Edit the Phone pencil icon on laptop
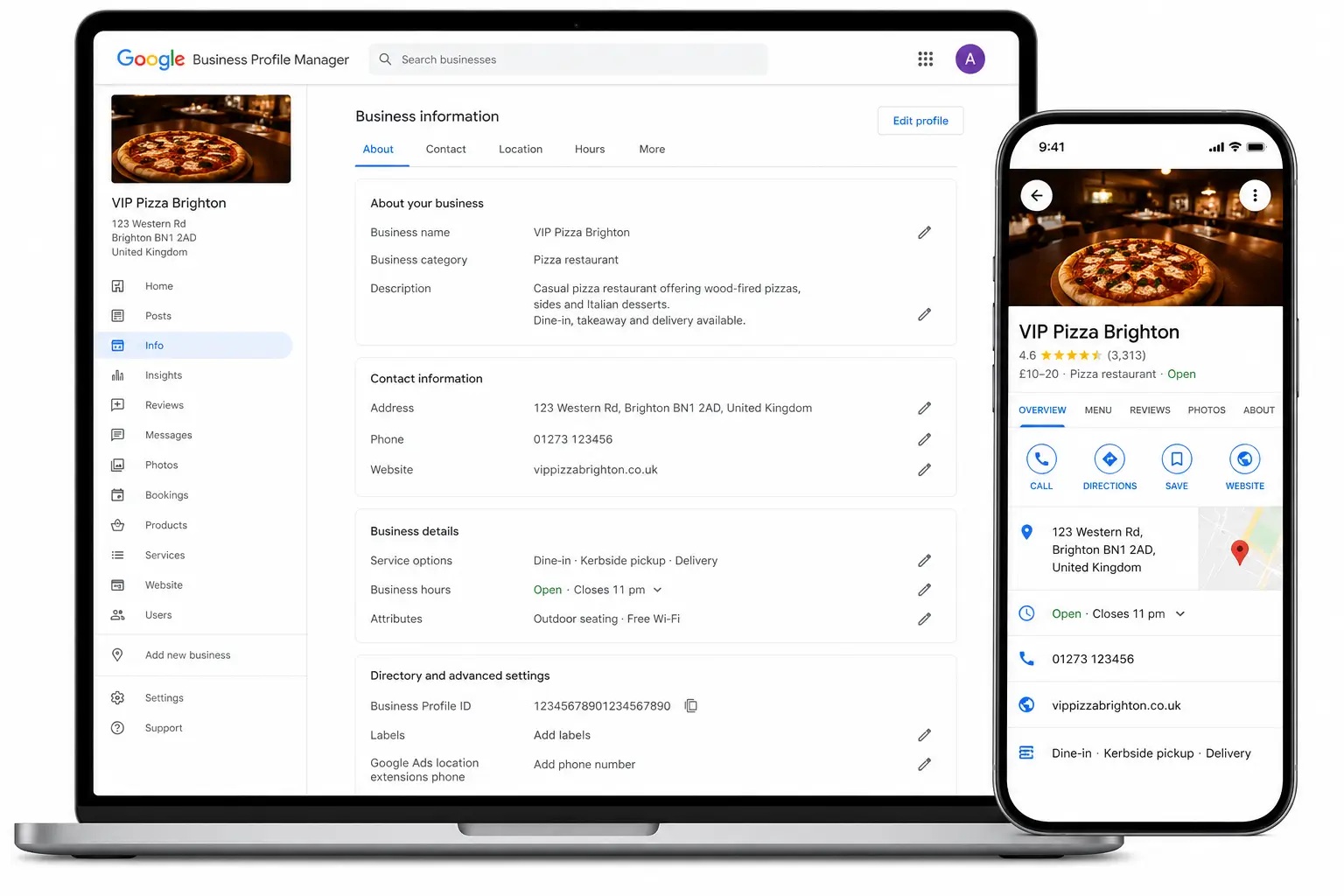Image resolution: width=1344 pixels, height=896 pixels. pyautogui.click(x=924, y=439)
